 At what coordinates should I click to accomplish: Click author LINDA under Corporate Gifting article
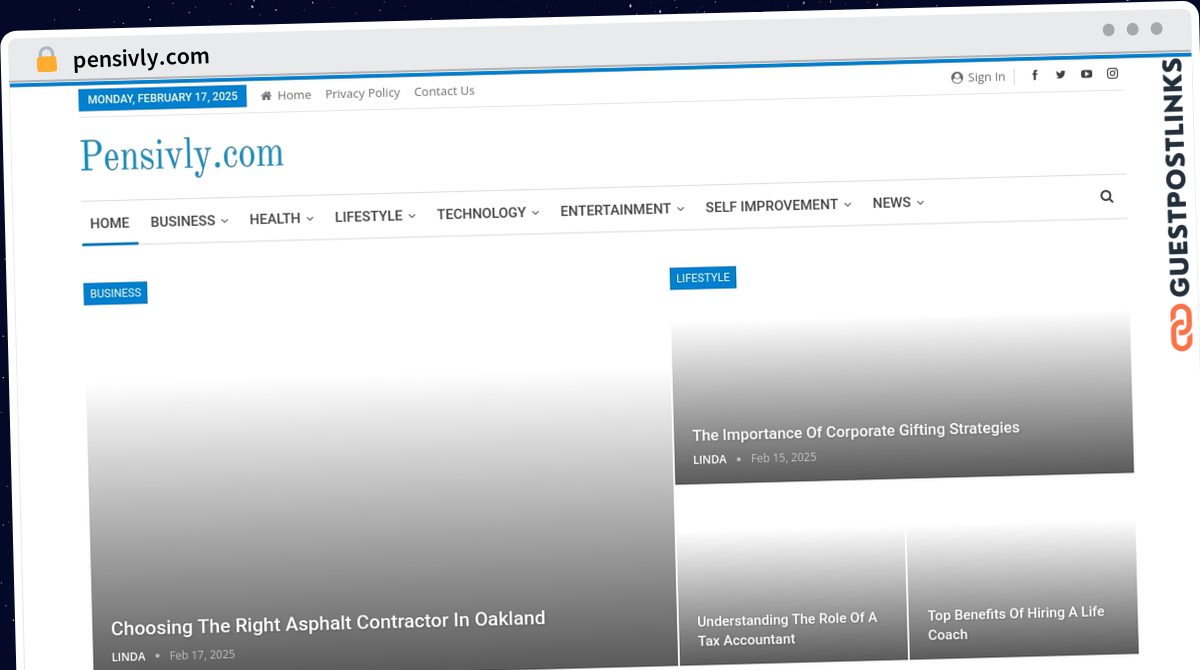pyautogui.click(x=710, y=459)
